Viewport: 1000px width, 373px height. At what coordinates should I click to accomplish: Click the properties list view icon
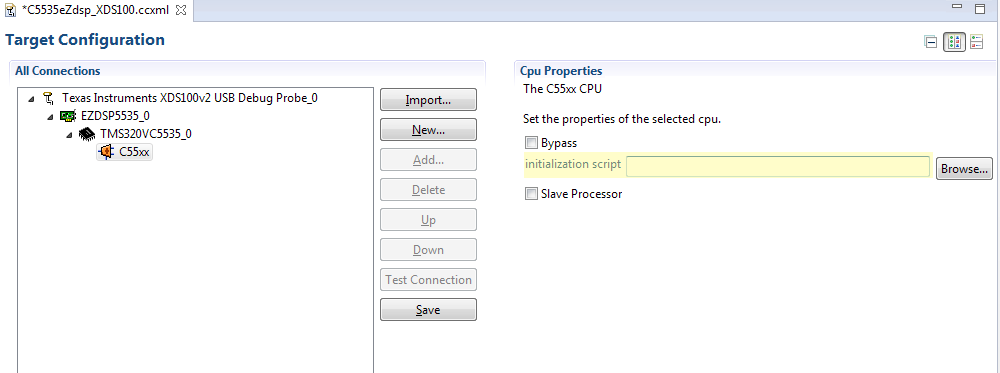(976, 43)
